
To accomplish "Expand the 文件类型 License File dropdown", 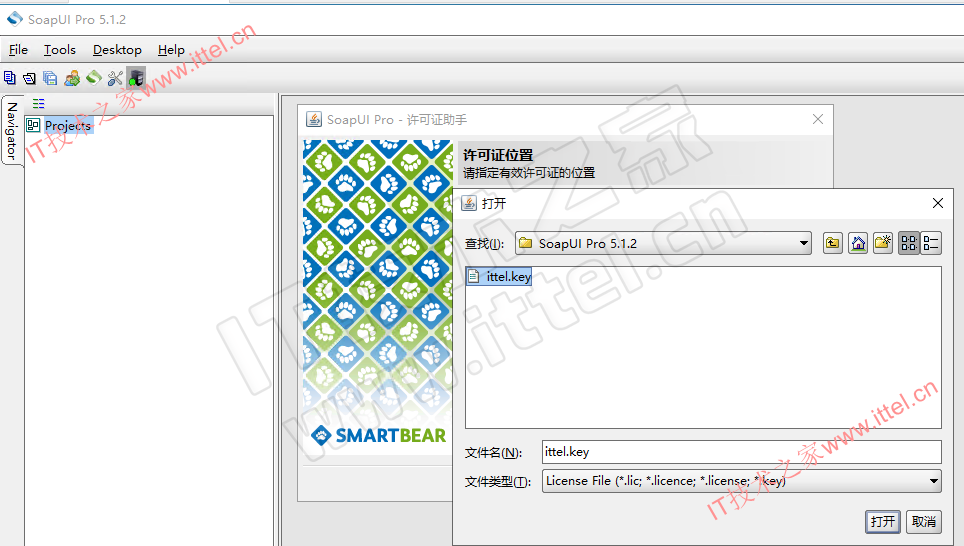I will pyautogui.click(x=934, y=481).
